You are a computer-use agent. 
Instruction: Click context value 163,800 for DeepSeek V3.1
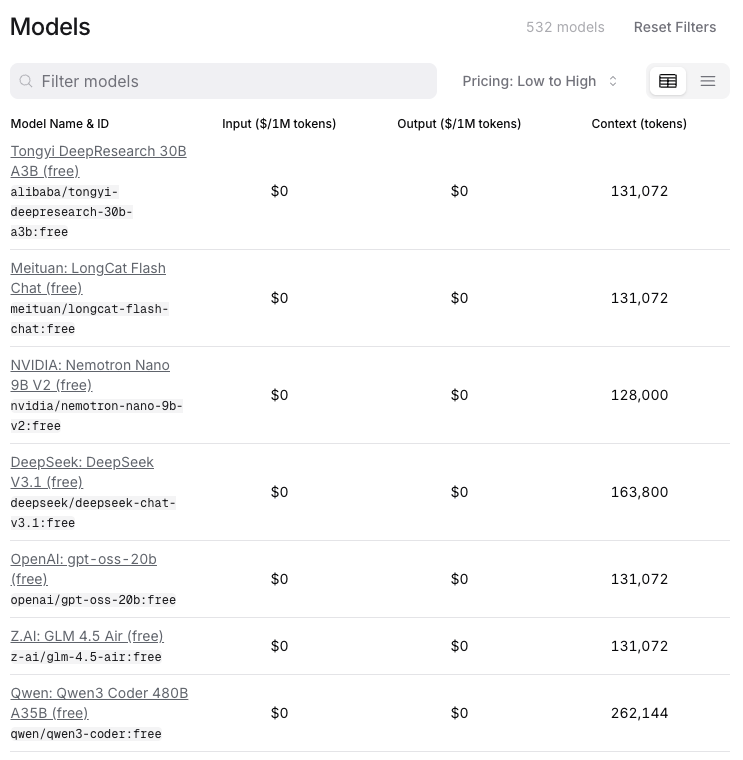pyautogui.click(x=639, y=492)
